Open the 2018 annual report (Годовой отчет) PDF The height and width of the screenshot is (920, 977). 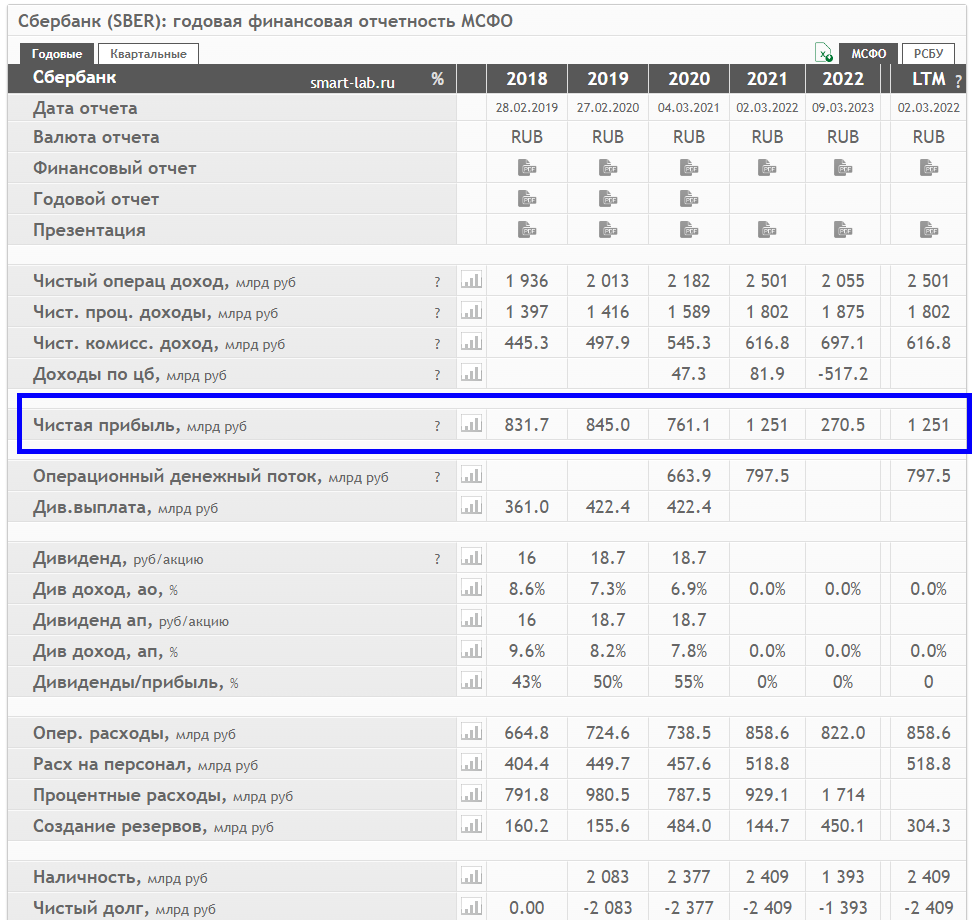(527, 199)
